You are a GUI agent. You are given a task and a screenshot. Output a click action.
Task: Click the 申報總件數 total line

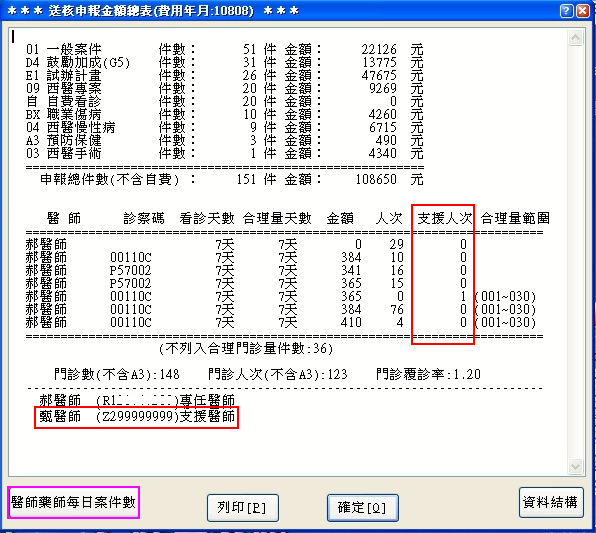click(x=231, y=179)
